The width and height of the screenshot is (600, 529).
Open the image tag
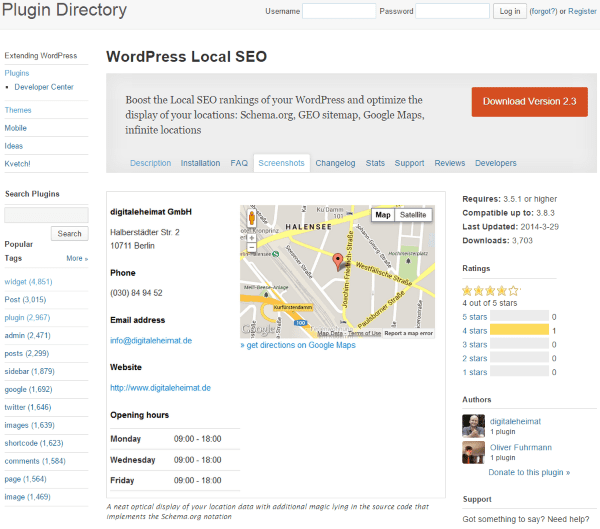28,497
